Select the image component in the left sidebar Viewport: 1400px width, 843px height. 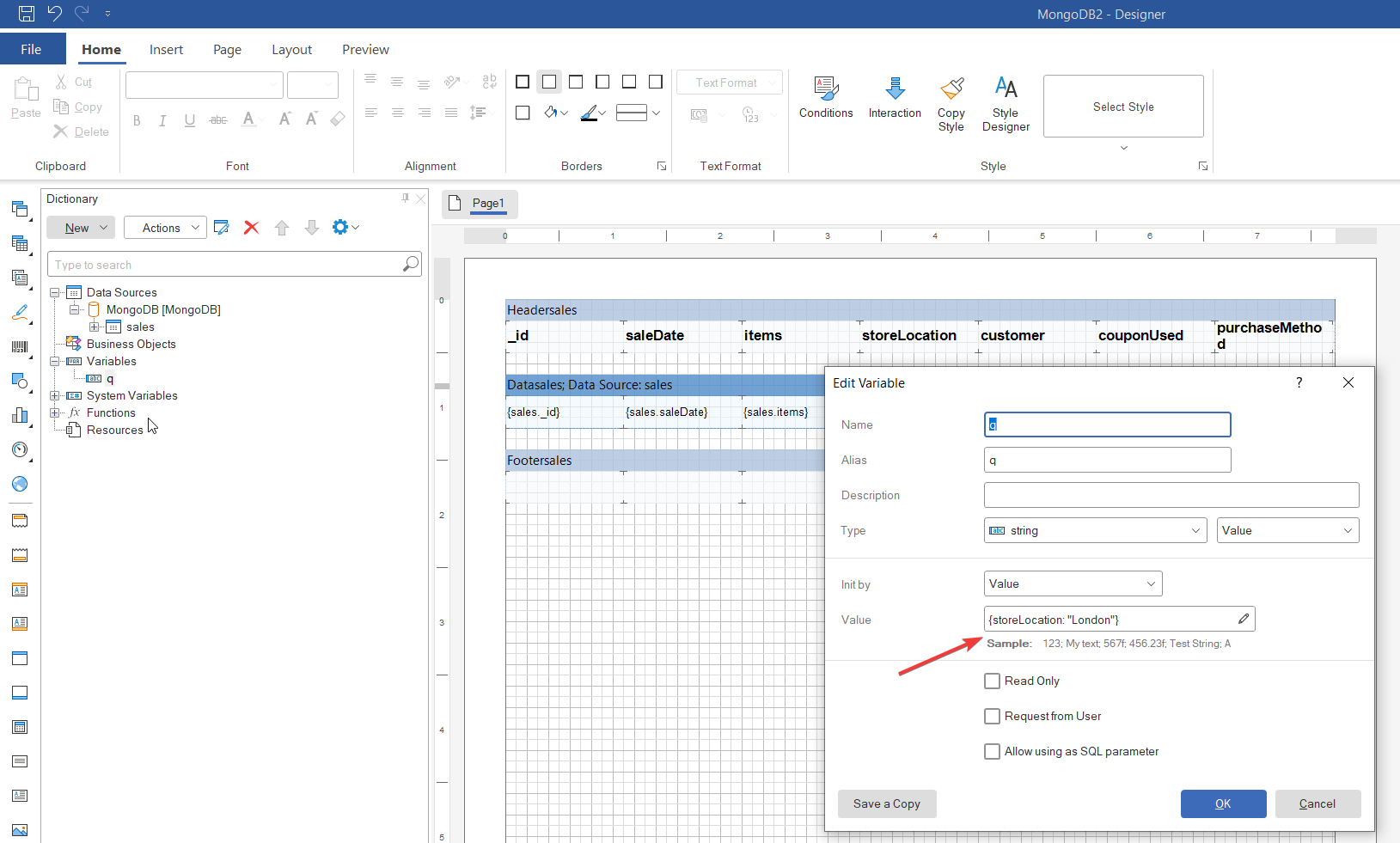20,830
